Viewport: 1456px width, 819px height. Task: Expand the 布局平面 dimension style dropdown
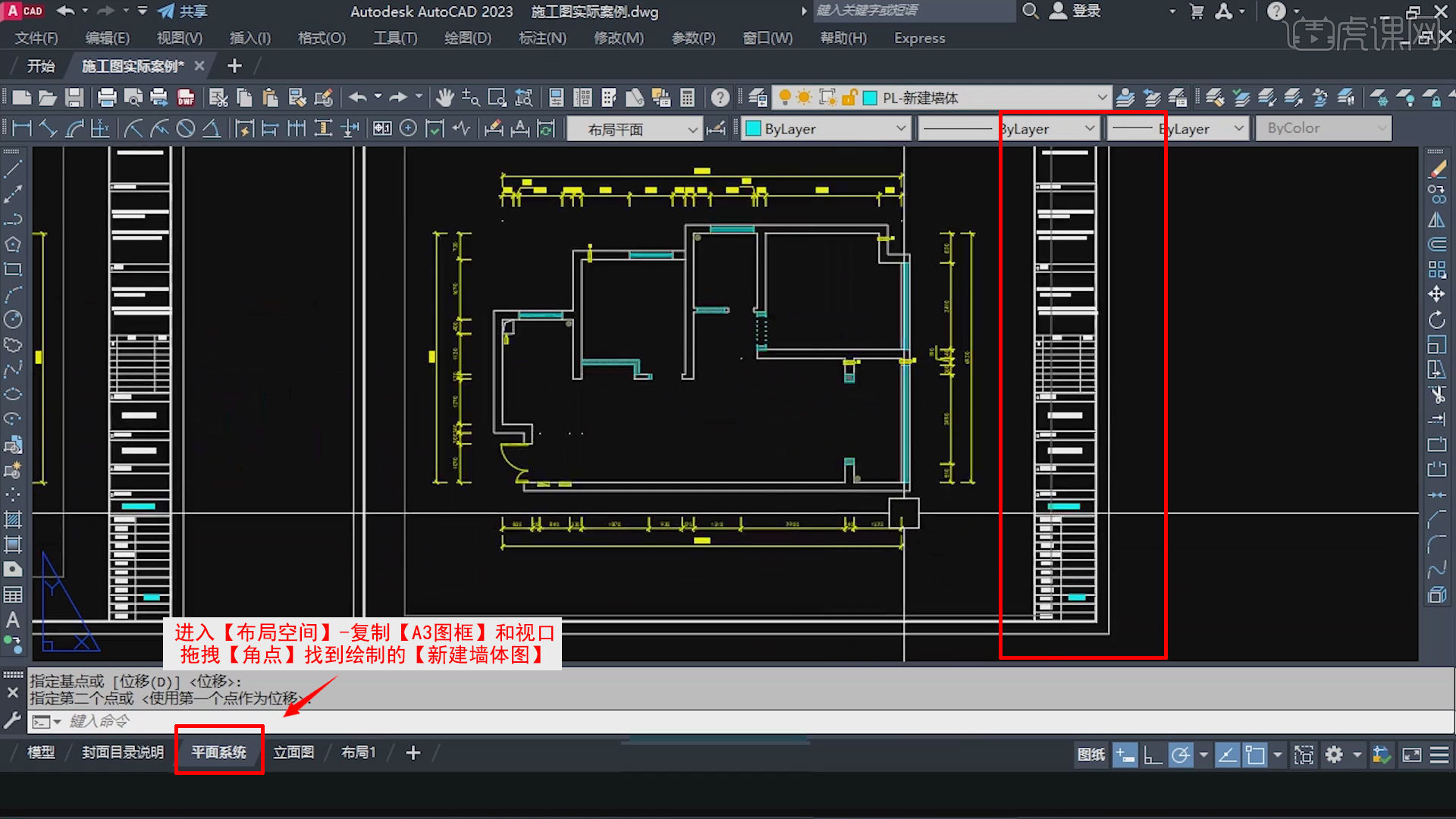pos(692,130)
